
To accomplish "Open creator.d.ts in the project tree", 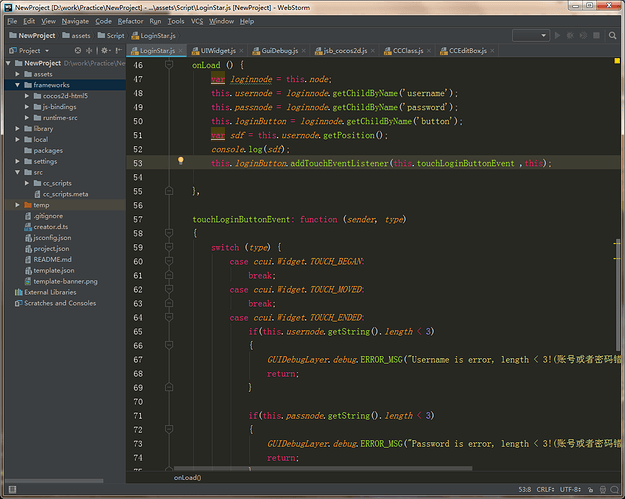I will coord(51,226).
